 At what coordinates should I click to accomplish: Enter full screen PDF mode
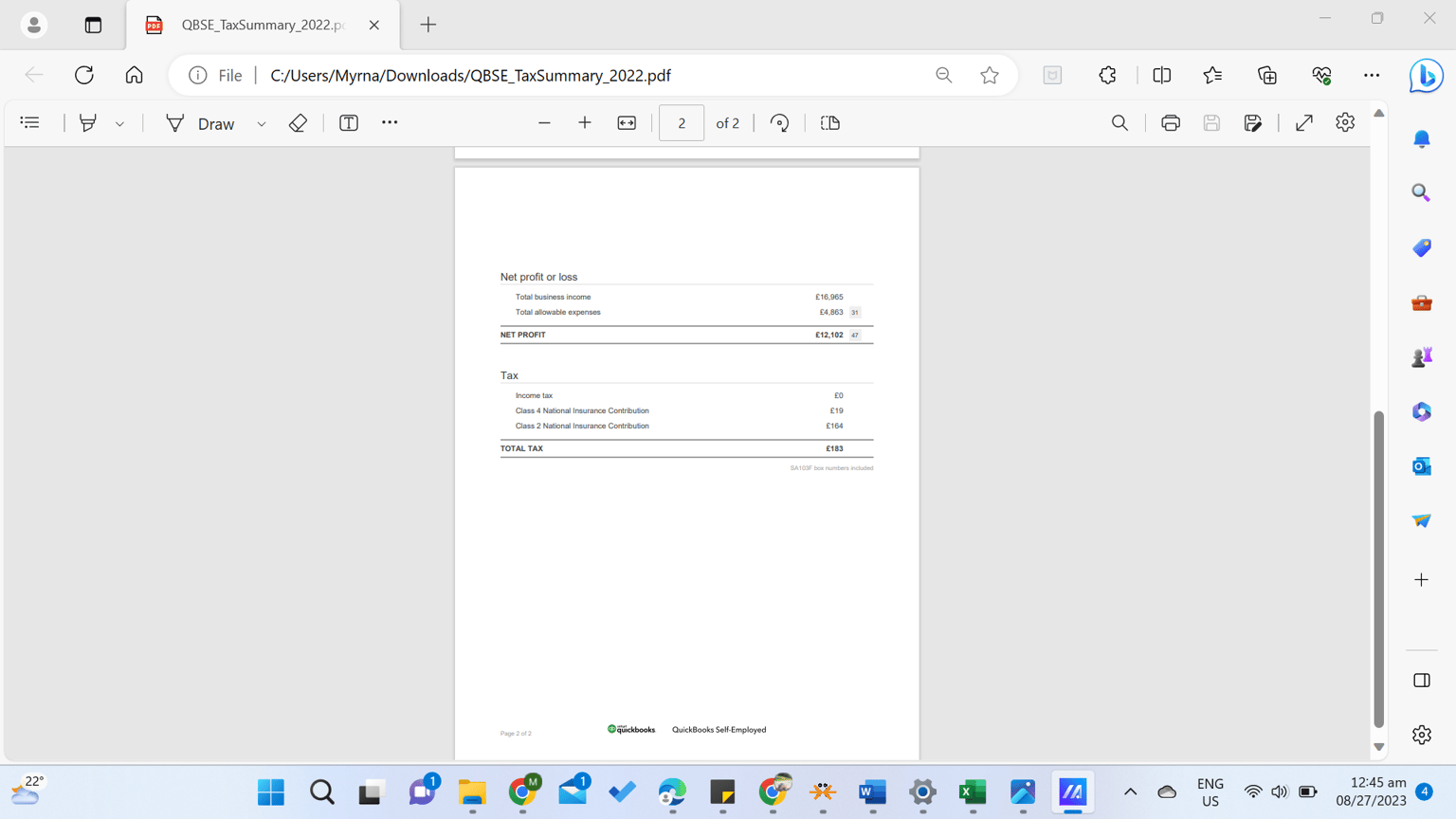(x=1304, y=123)
